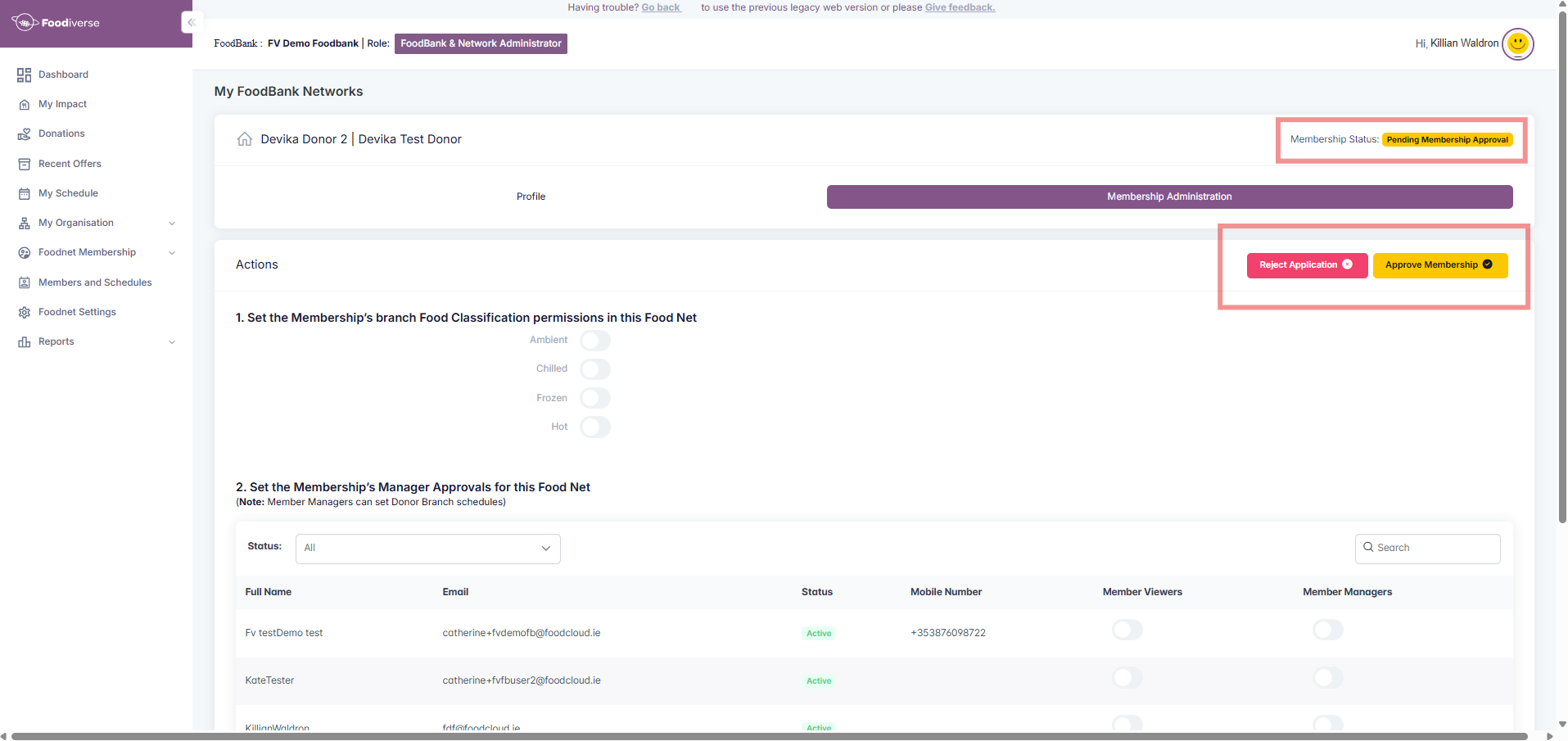The image size is (1568, 741).
Task: Open Foodnet Settings gear icon
Action: pos(24,313)
